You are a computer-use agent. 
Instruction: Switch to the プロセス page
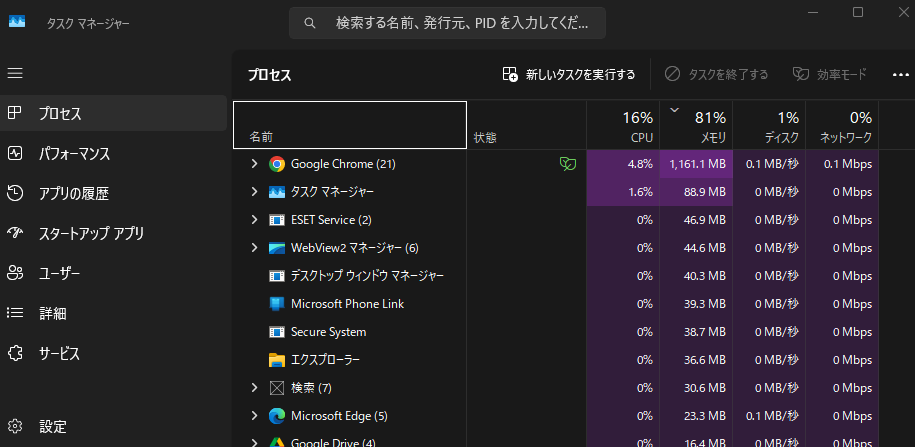click(x=113, y=113)
